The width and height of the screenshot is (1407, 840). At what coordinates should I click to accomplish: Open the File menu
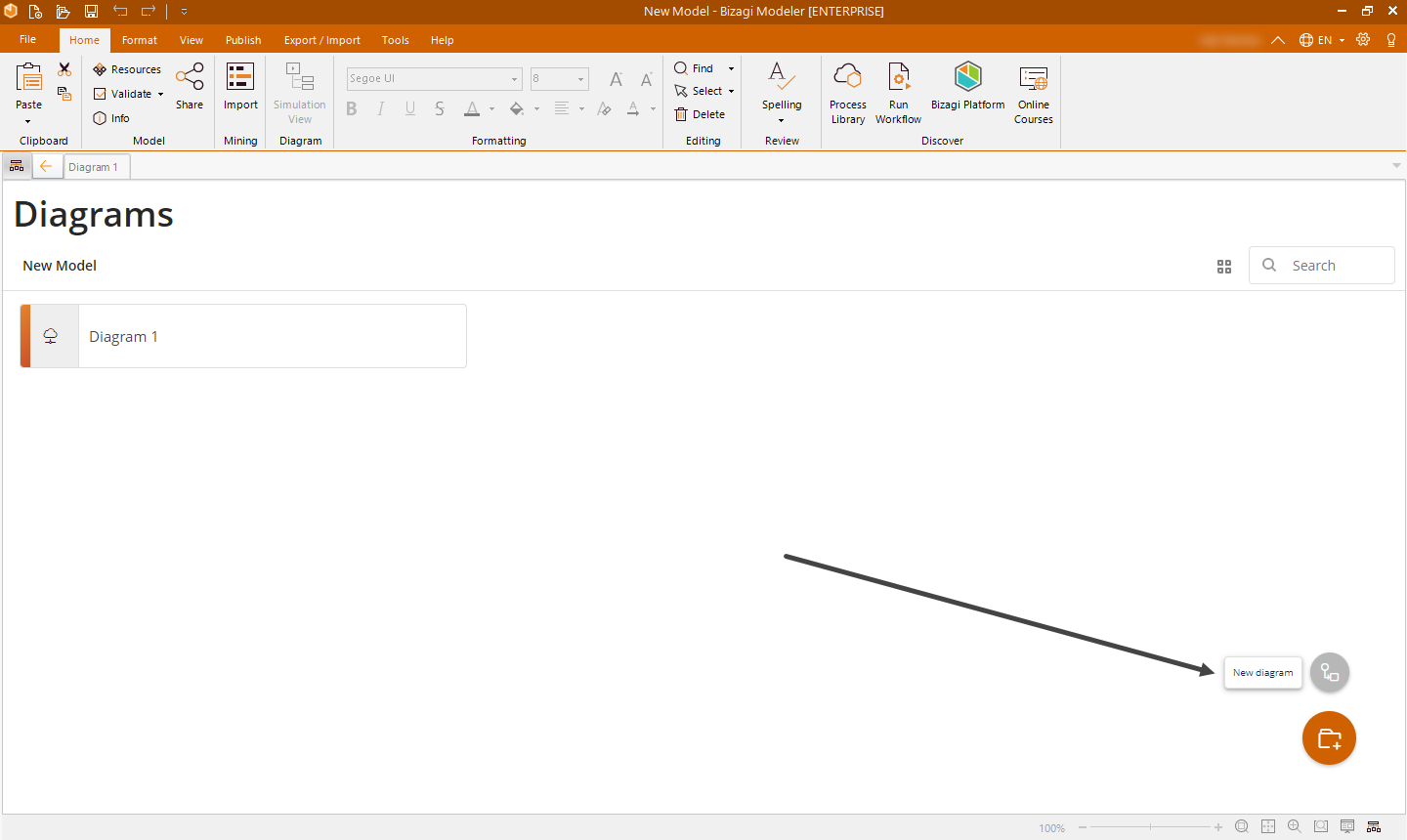(x=27, y=39)
